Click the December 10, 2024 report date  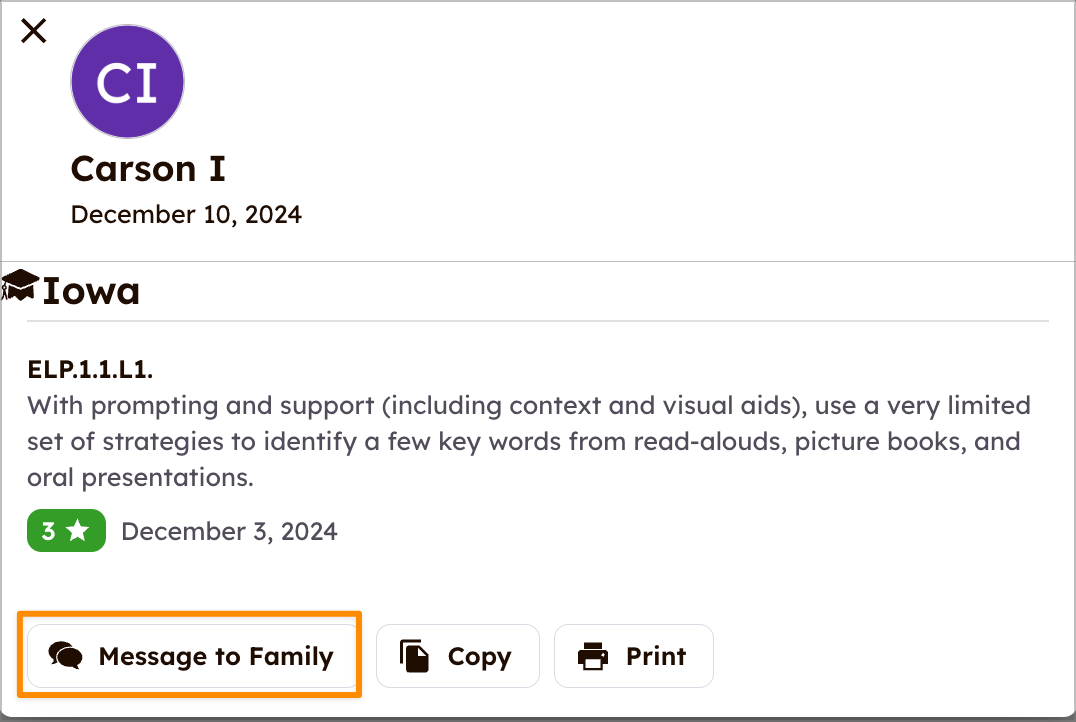pyautogui.click(x=186, y=215)
